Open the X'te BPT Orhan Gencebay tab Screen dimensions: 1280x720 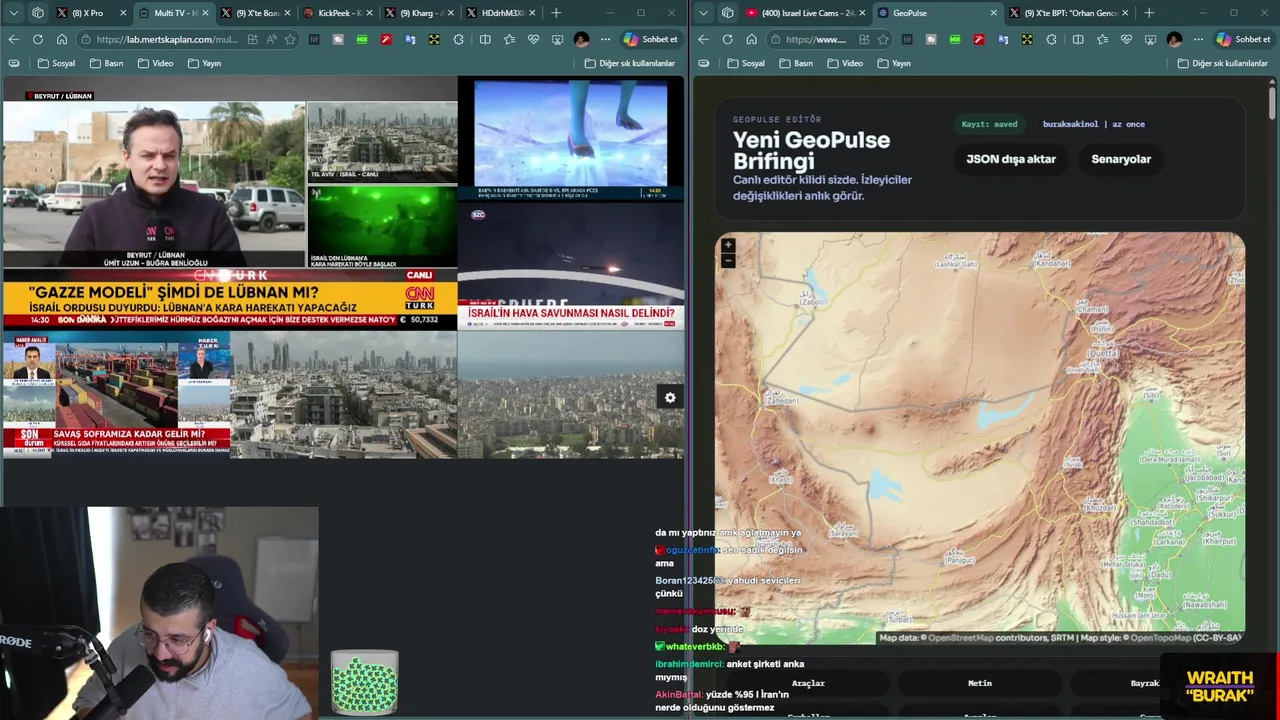(1067, 13)
